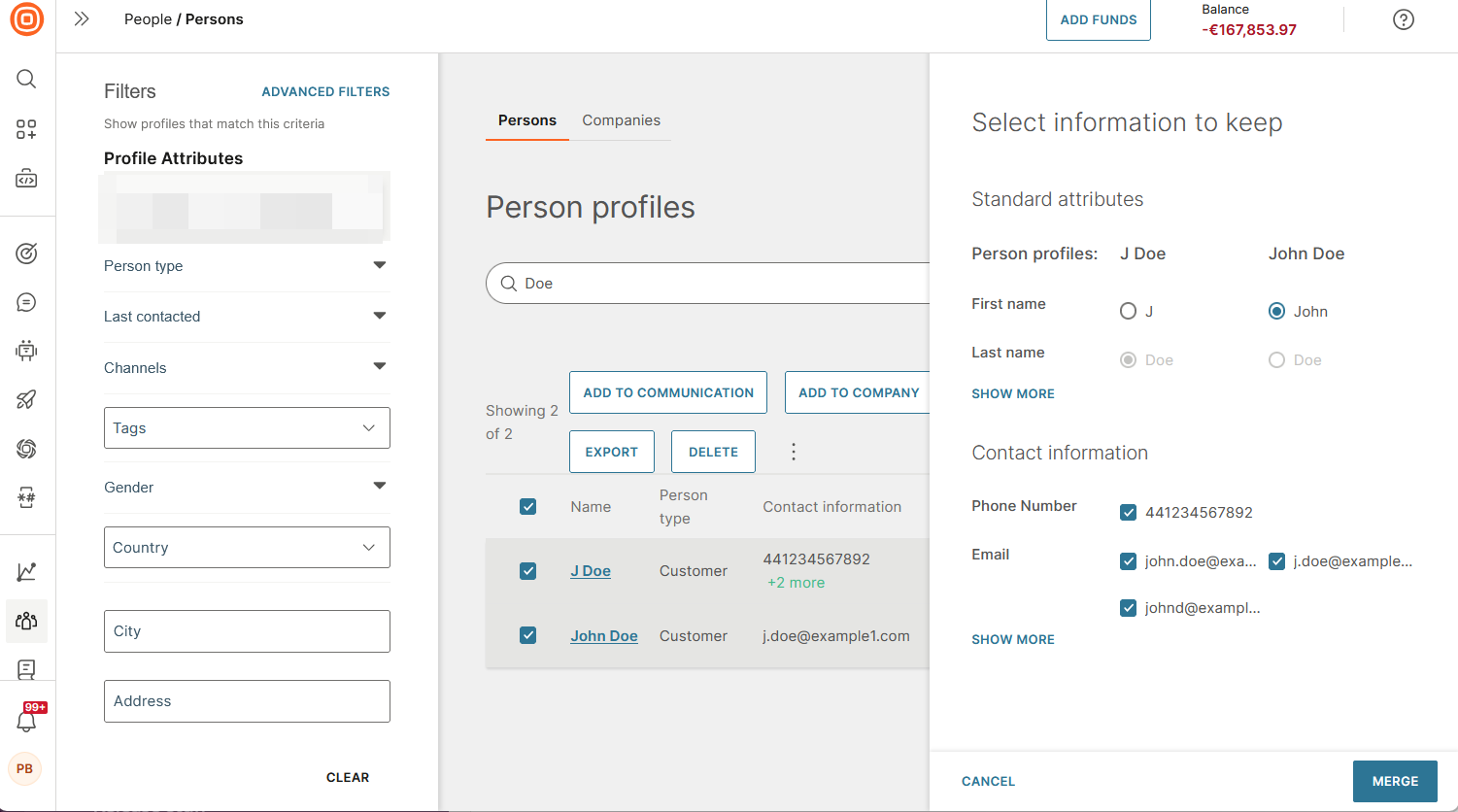Select first name option J
Viewport: 1458px width, 812px height.
(1127, 311)
